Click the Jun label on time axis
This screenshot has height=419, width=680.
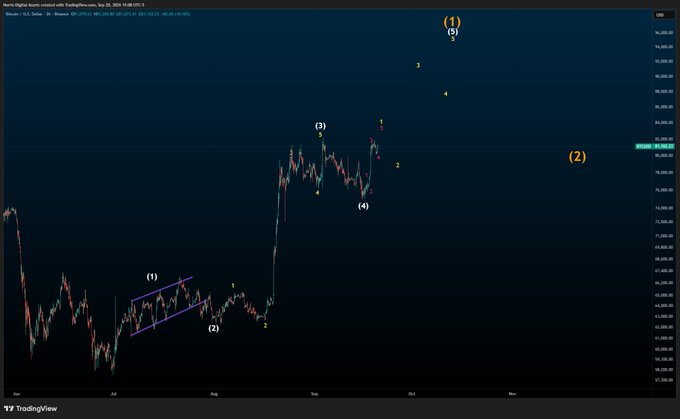coord(16,394)
